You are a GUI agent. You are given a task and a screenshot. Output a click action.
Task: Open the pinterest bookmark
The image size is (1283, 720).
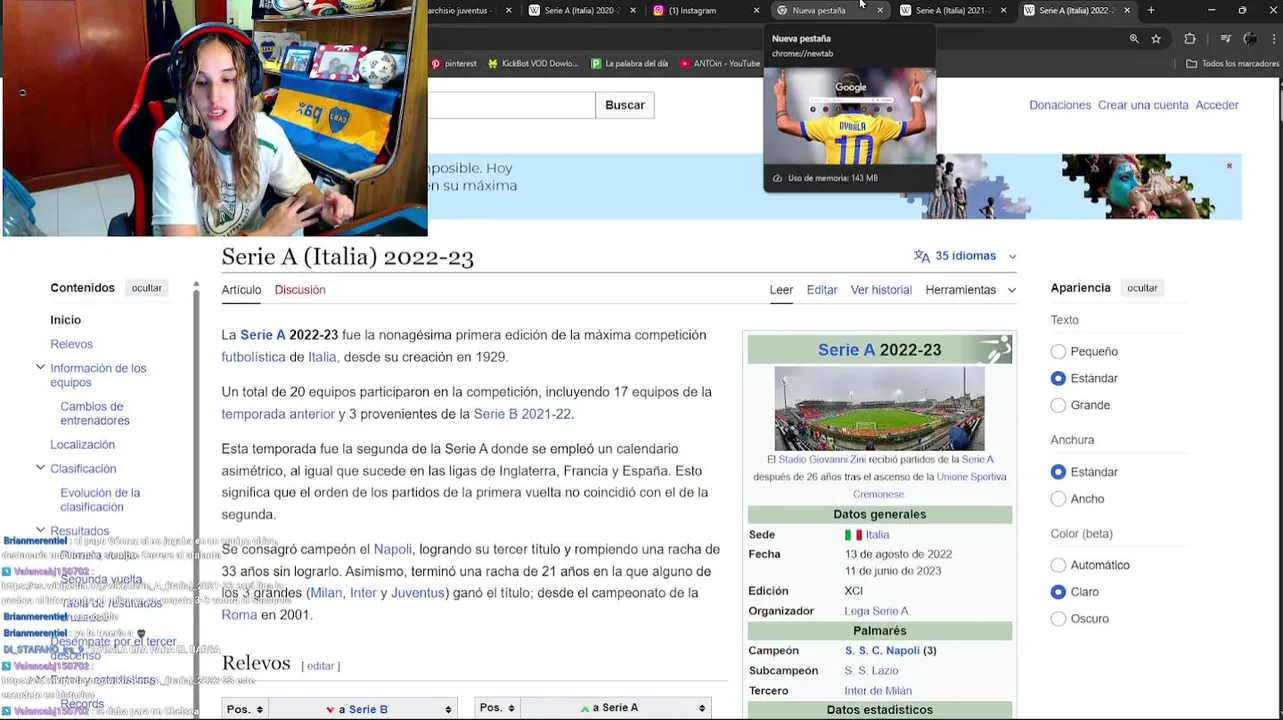click(453, 63)
